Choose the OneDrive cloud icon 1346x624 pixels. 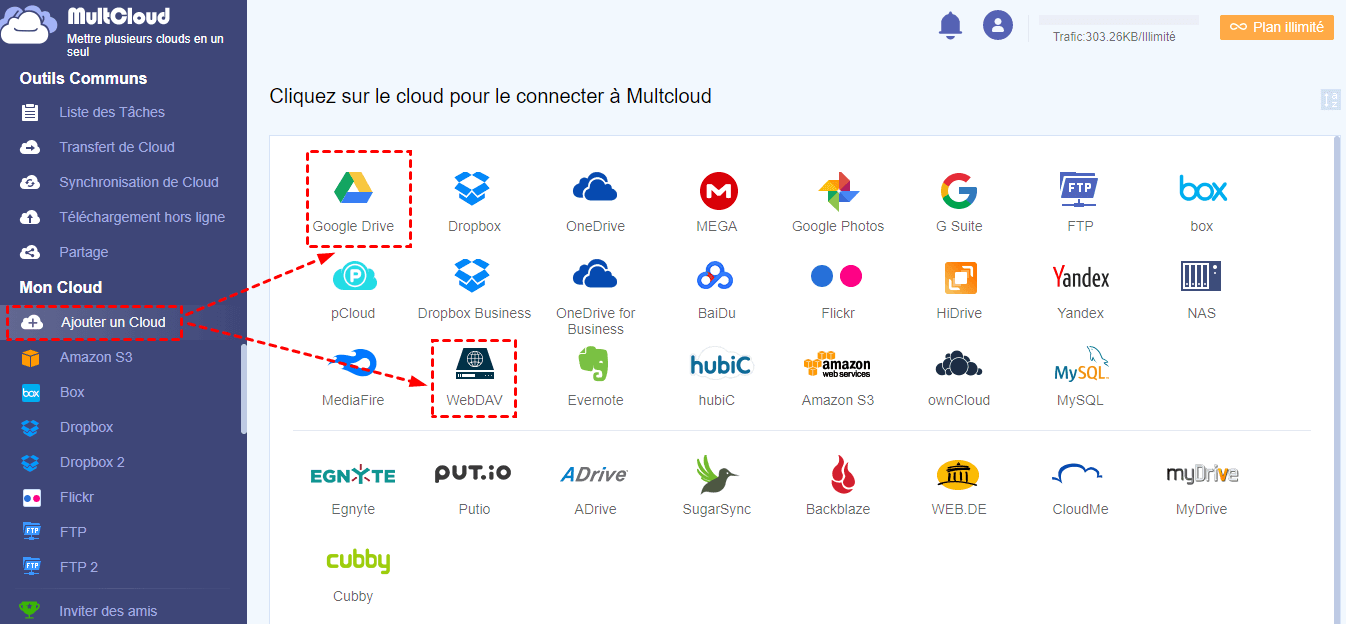pos(595,189)
